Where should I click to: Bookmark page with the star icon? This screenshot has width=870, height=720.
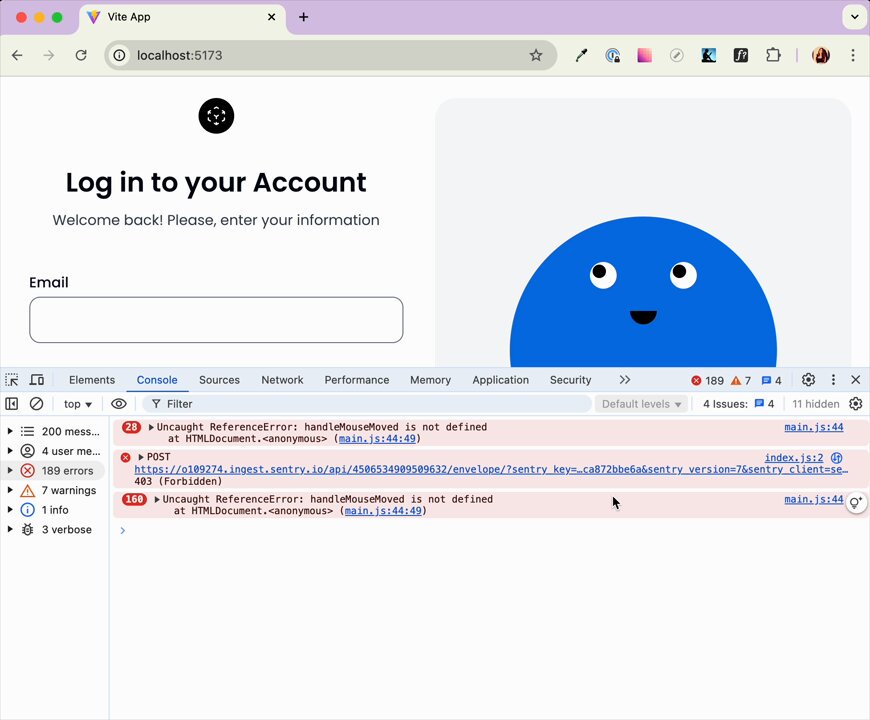point(535,55)
